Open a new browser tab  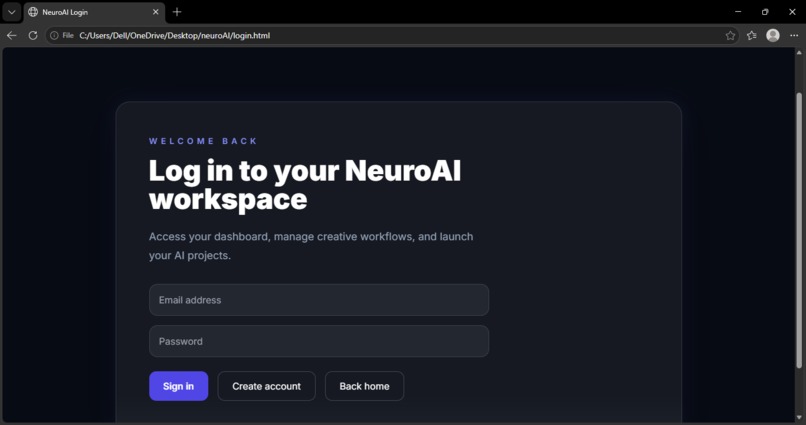pos(177,12)
